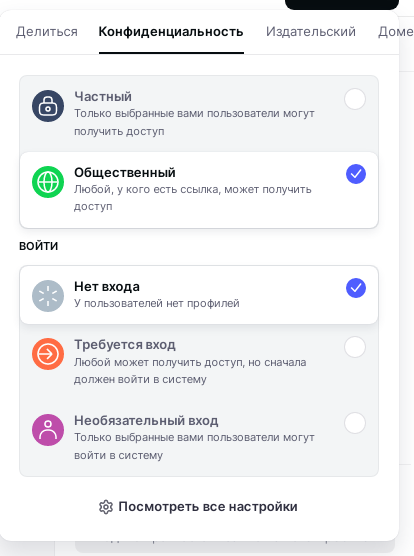The height and width of the screenshot is (556, 414).
Task: Select the Необязательный вход radio button
Action: pos(355,423)
